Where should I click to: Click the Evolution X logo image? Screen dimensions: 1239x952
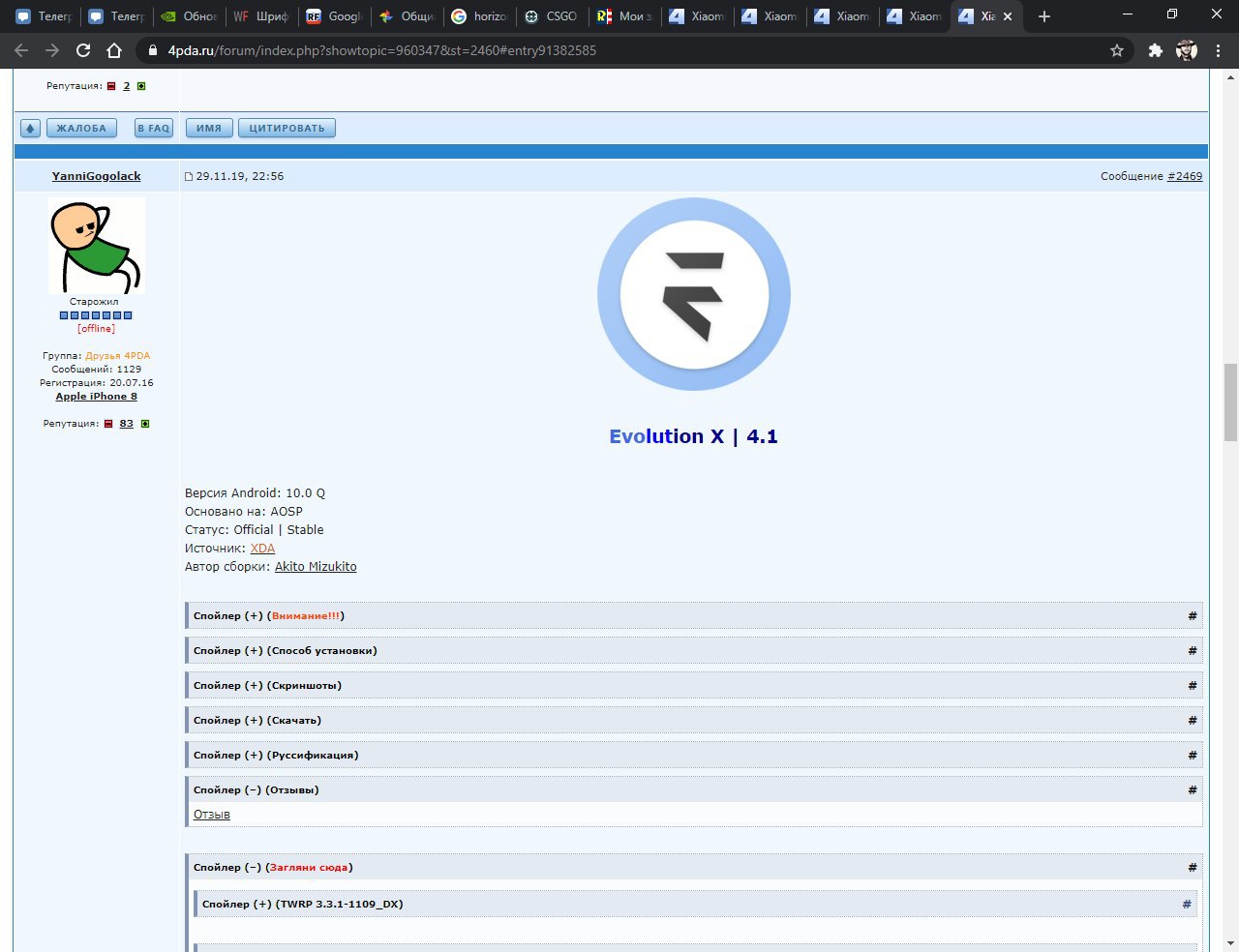coord(694,294)
